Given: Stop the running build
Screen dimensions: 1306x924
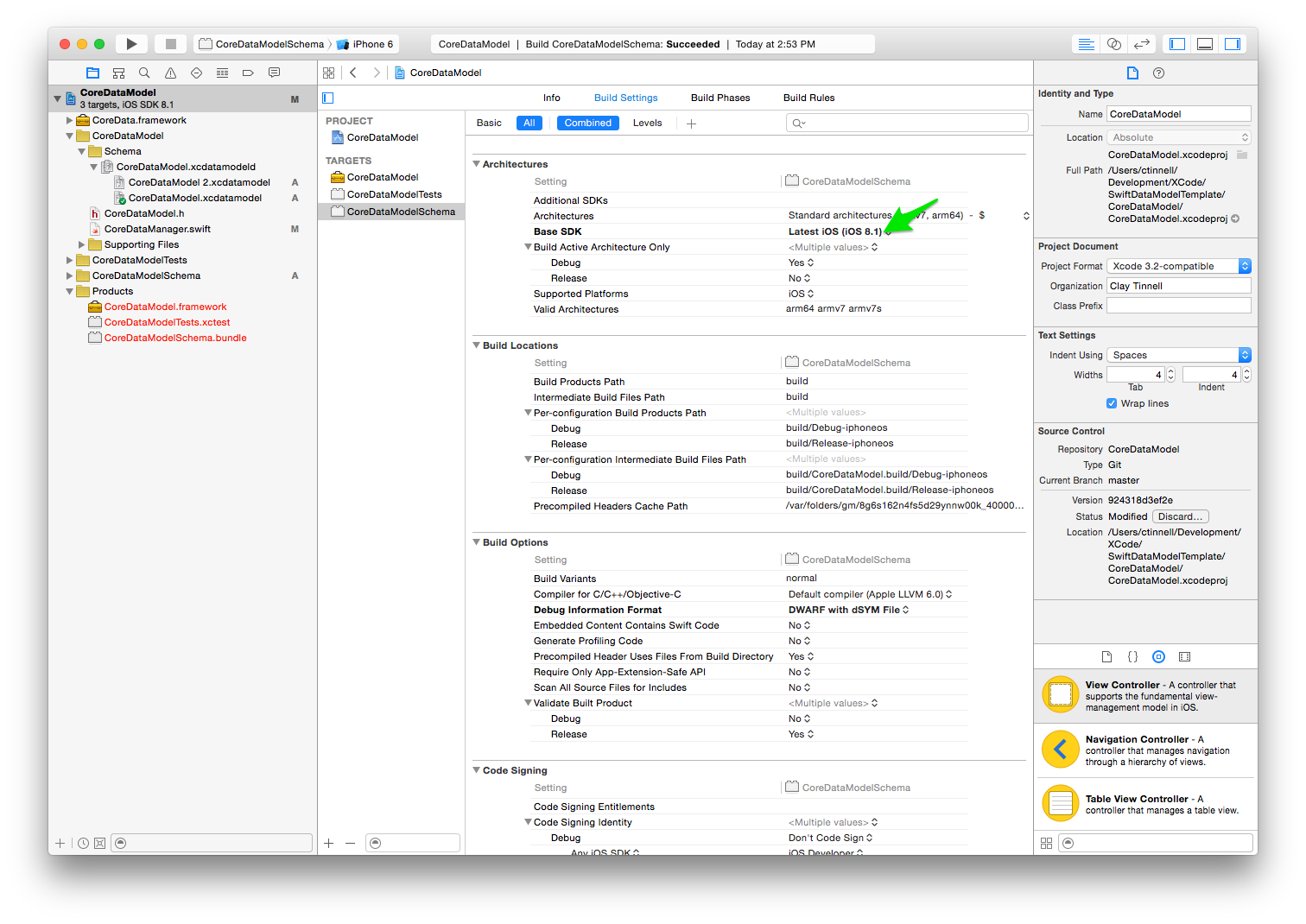Looking at the screenshot, I should coord(171,44).
